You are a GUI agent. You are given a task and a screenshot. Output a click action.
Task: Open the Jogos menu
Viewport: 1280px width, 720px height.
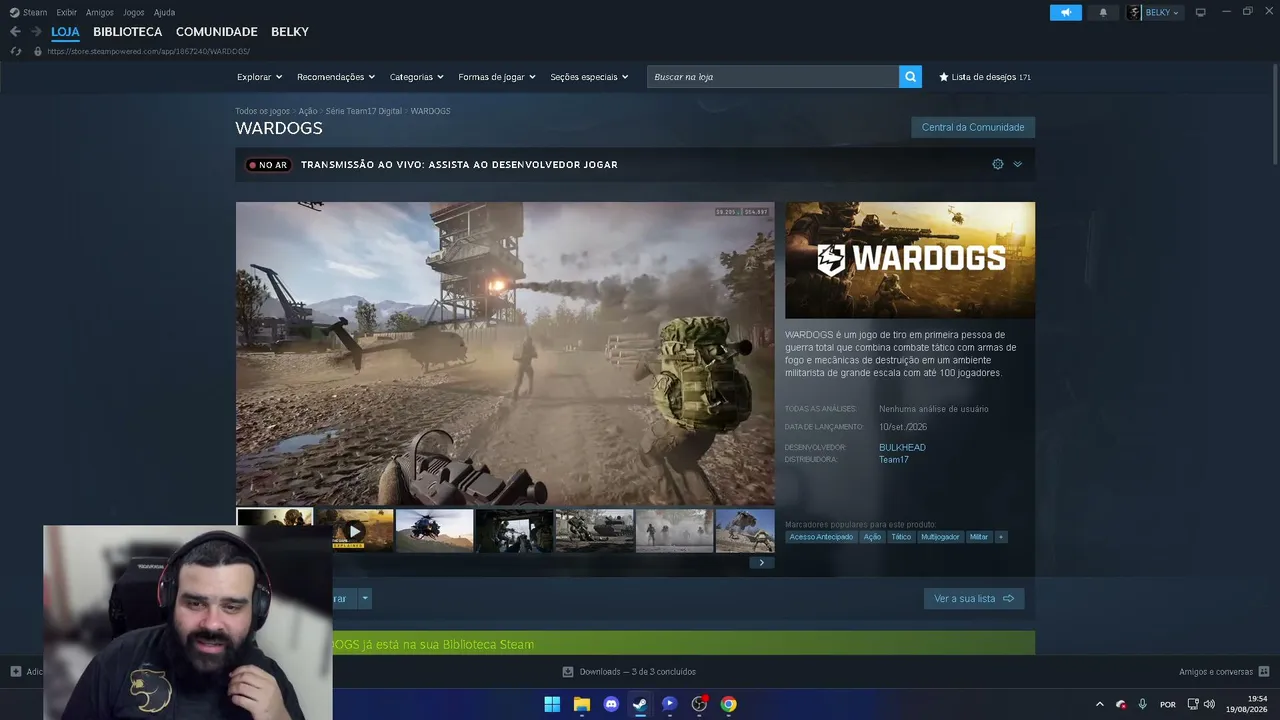tap(133, 12)
